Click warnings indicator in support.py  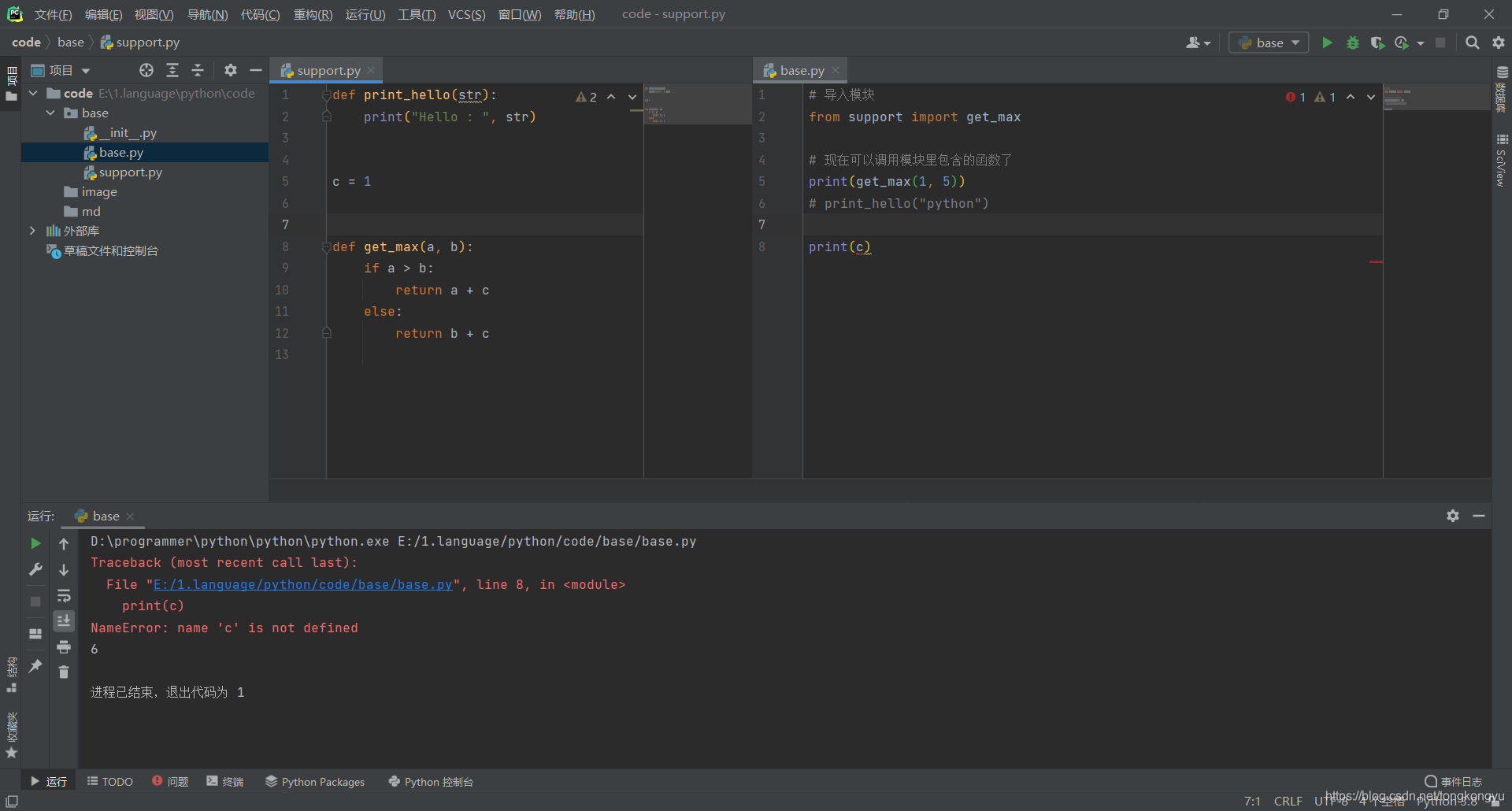tap(587, 97)
